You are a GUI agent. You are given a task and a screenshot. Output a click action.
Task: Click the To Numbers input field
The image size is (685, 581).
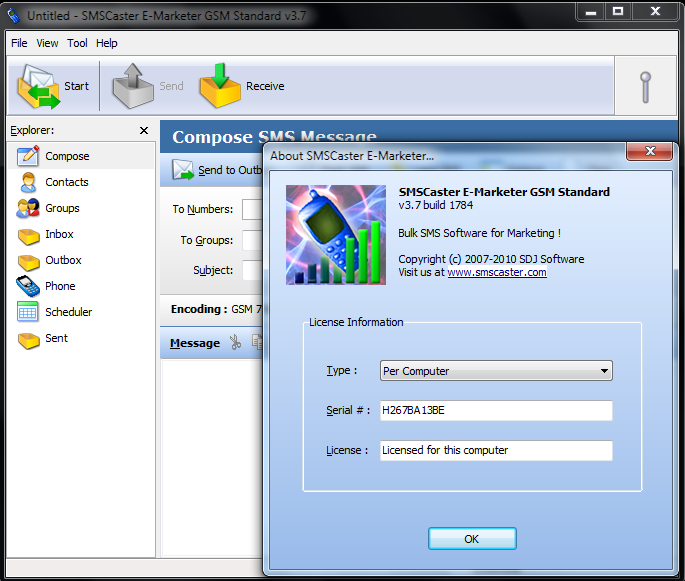coord(253,209)
